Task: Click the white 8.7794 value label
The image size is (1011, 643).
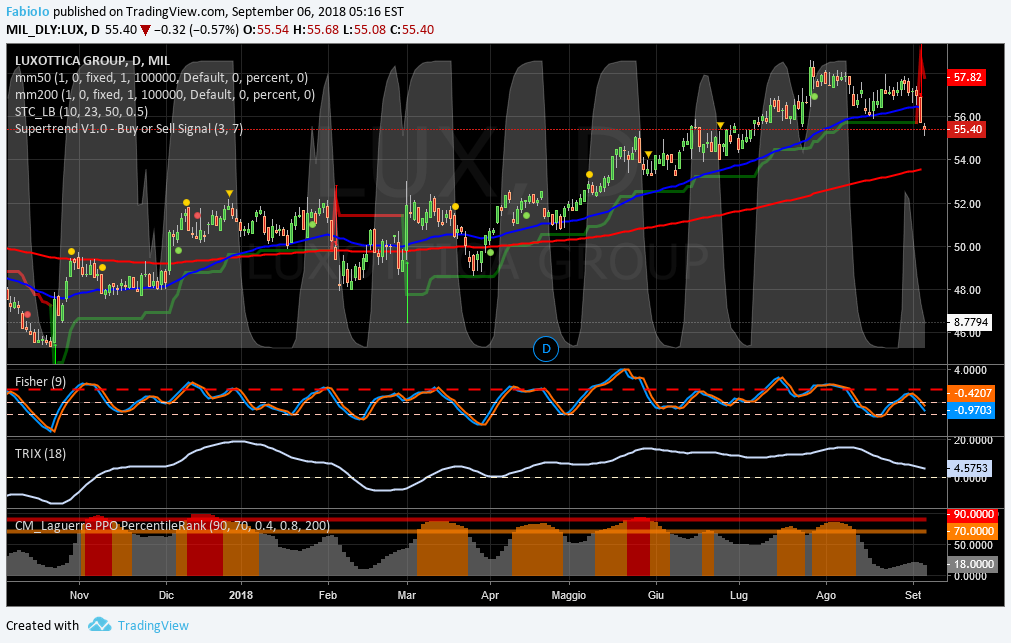Action: coord(969,322)
